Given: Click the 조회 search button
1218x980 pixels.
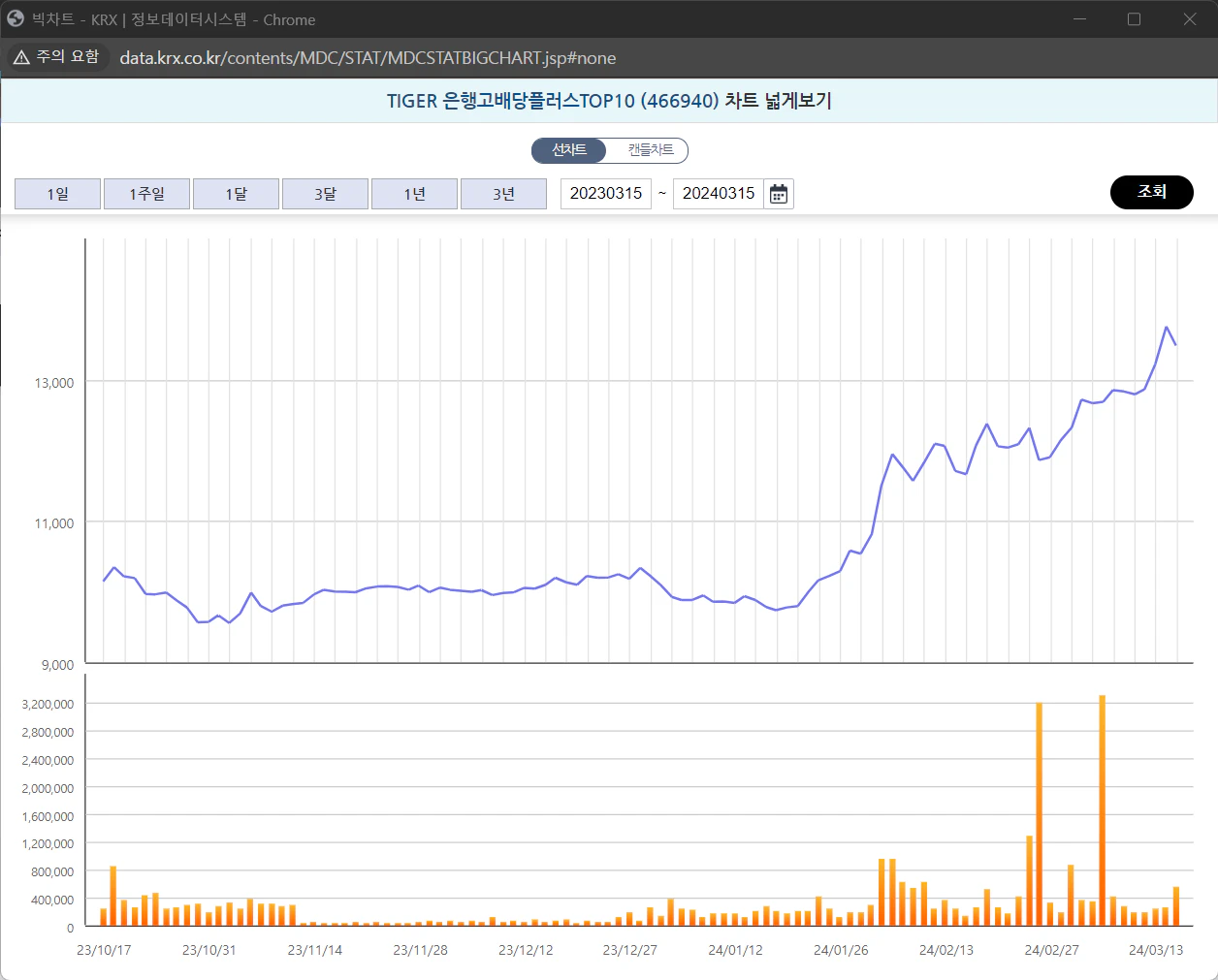Looking at the screenshot, I should (1151, 192).
